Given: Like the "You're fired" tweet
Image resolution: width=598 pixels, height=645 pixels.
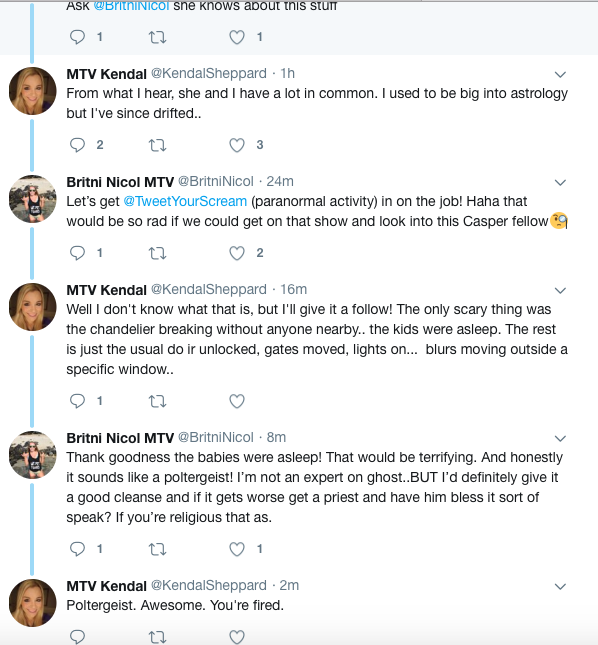Looking at the screenshot, I should pyautogui.click(x=237, y=637).
